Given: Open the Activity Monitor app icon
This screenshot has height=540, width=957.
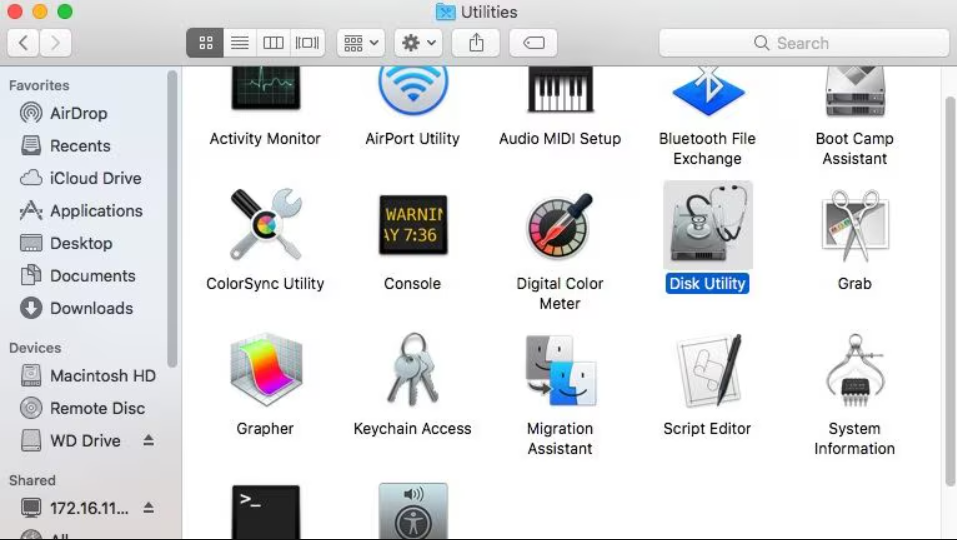Looking at the screenshot, I should (x=265, y=89).
